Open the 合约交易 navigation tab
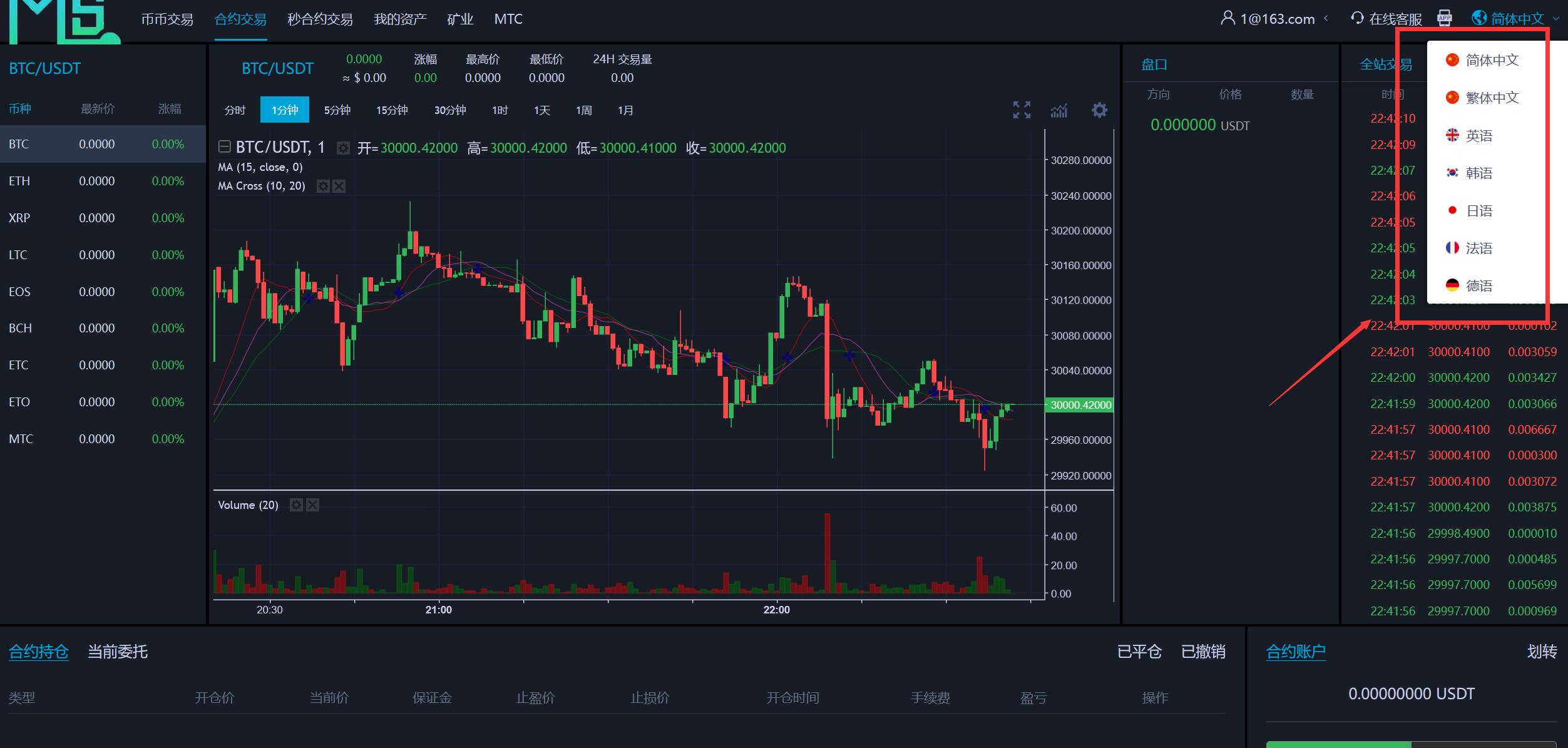Screen dimensions: 1568x748 [240, 19]
